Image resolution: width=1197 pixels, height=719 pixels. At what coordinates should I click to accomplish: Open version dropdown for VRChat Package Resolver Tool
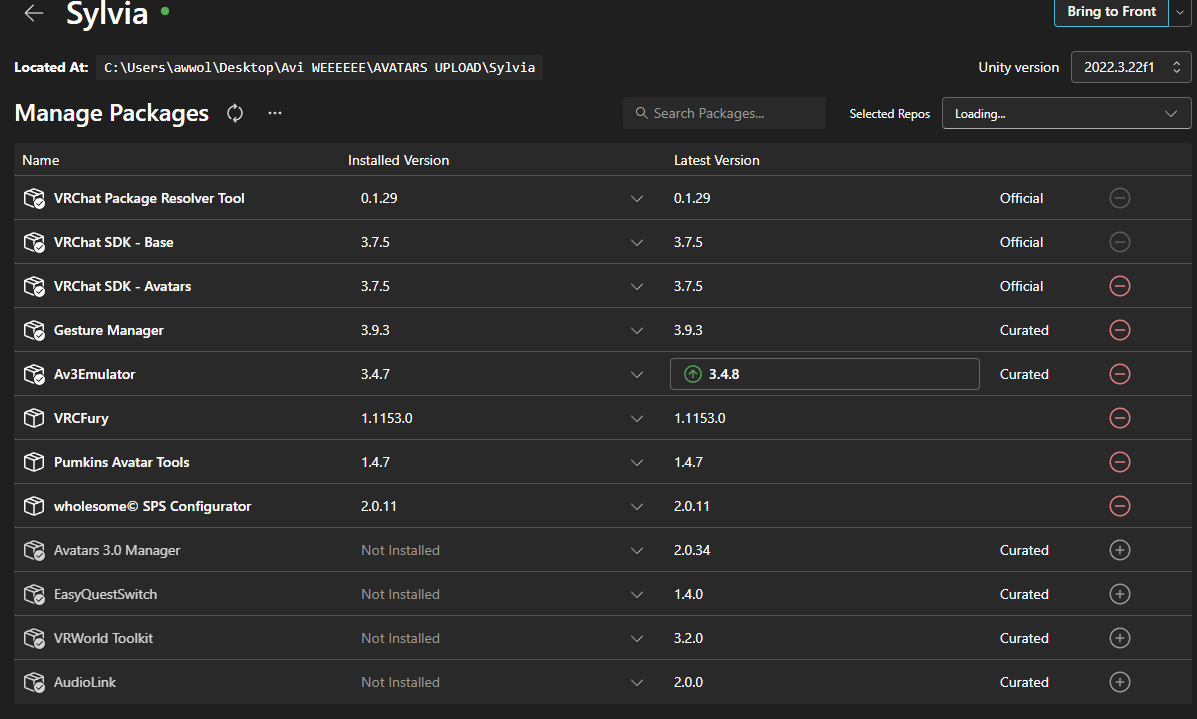tap(637, 198)
